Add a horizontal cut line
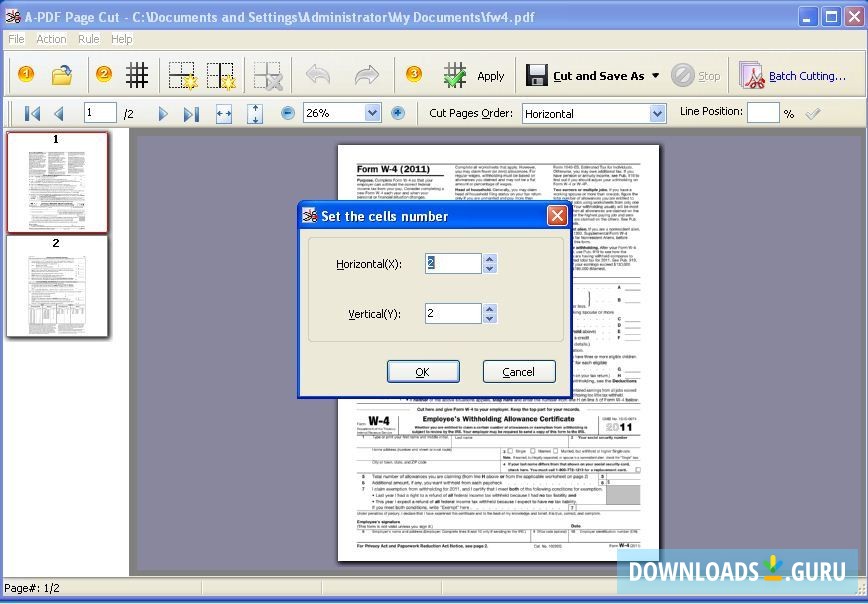The image size is (868, 604). click(183, 75)
